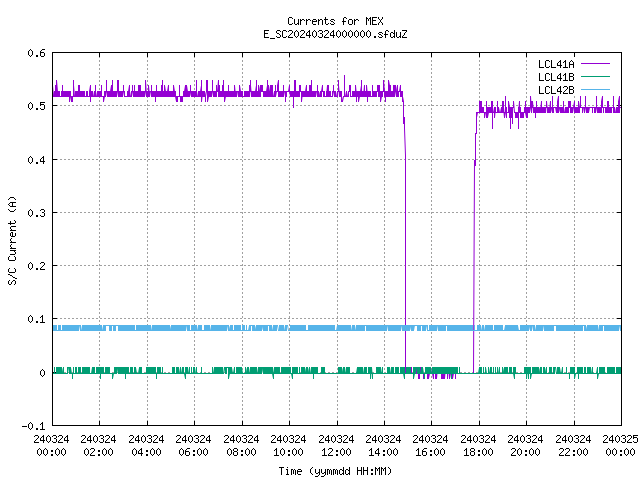Click the x-axis tick label 240324 02:00
The width and height of the screenshot is (640, 480).
98,446
